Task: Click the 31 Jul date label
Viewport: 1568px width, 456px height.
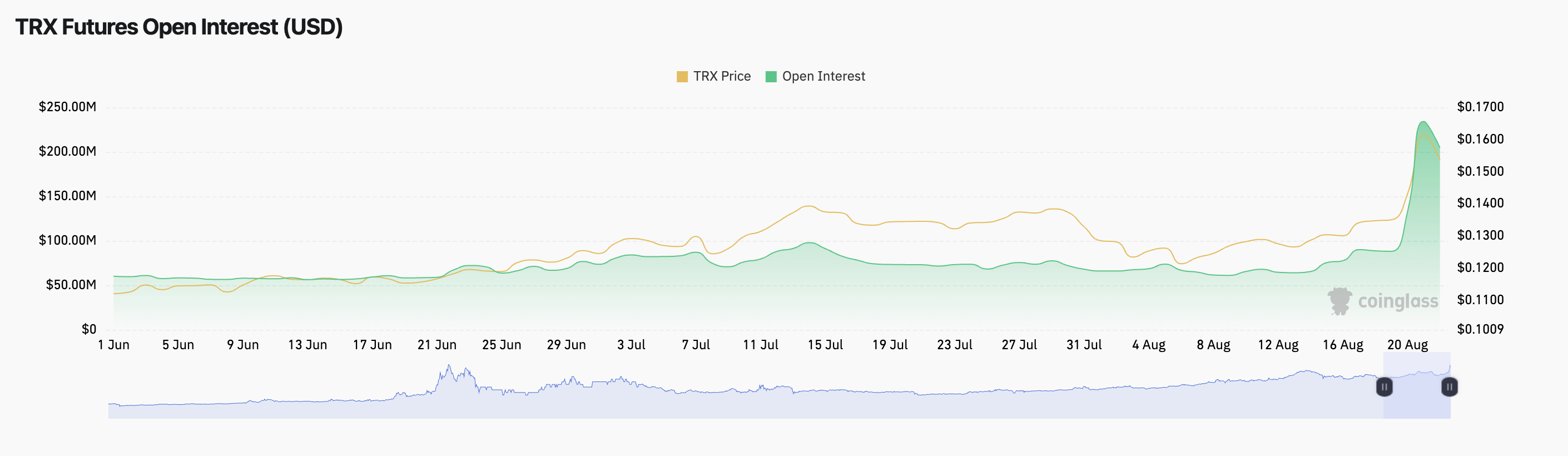Action: tap(1084, 345)
